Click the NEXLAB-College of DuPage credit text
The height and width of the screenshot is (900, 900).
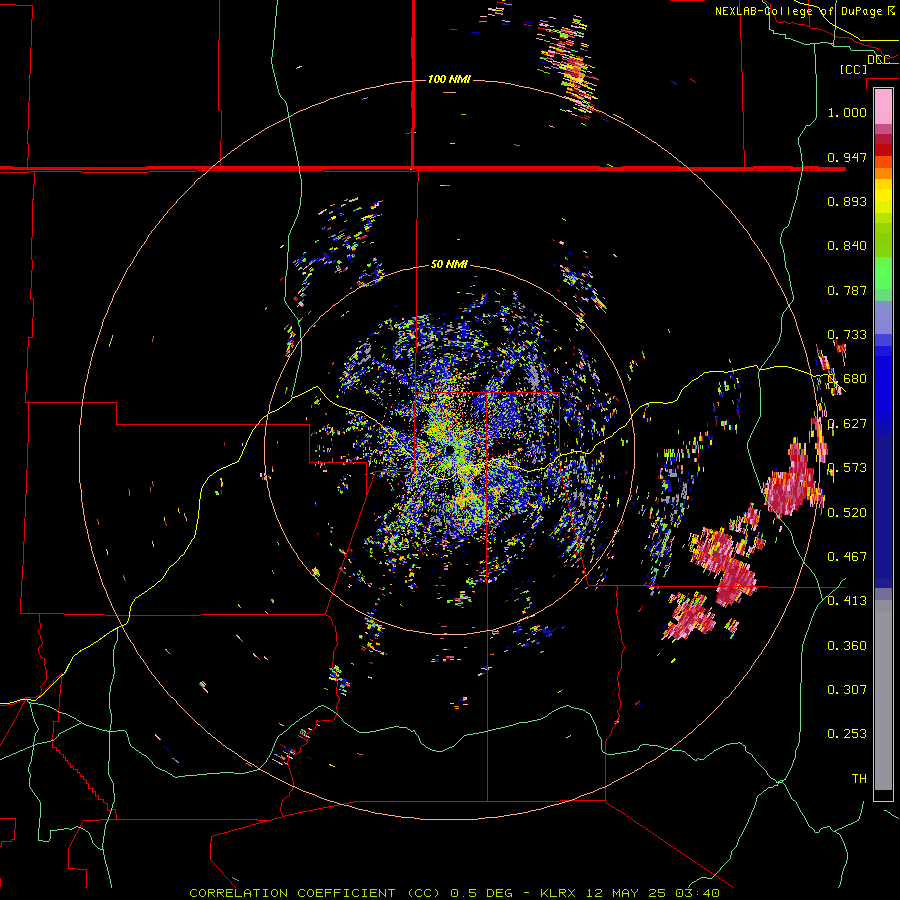tap(798, 11)
